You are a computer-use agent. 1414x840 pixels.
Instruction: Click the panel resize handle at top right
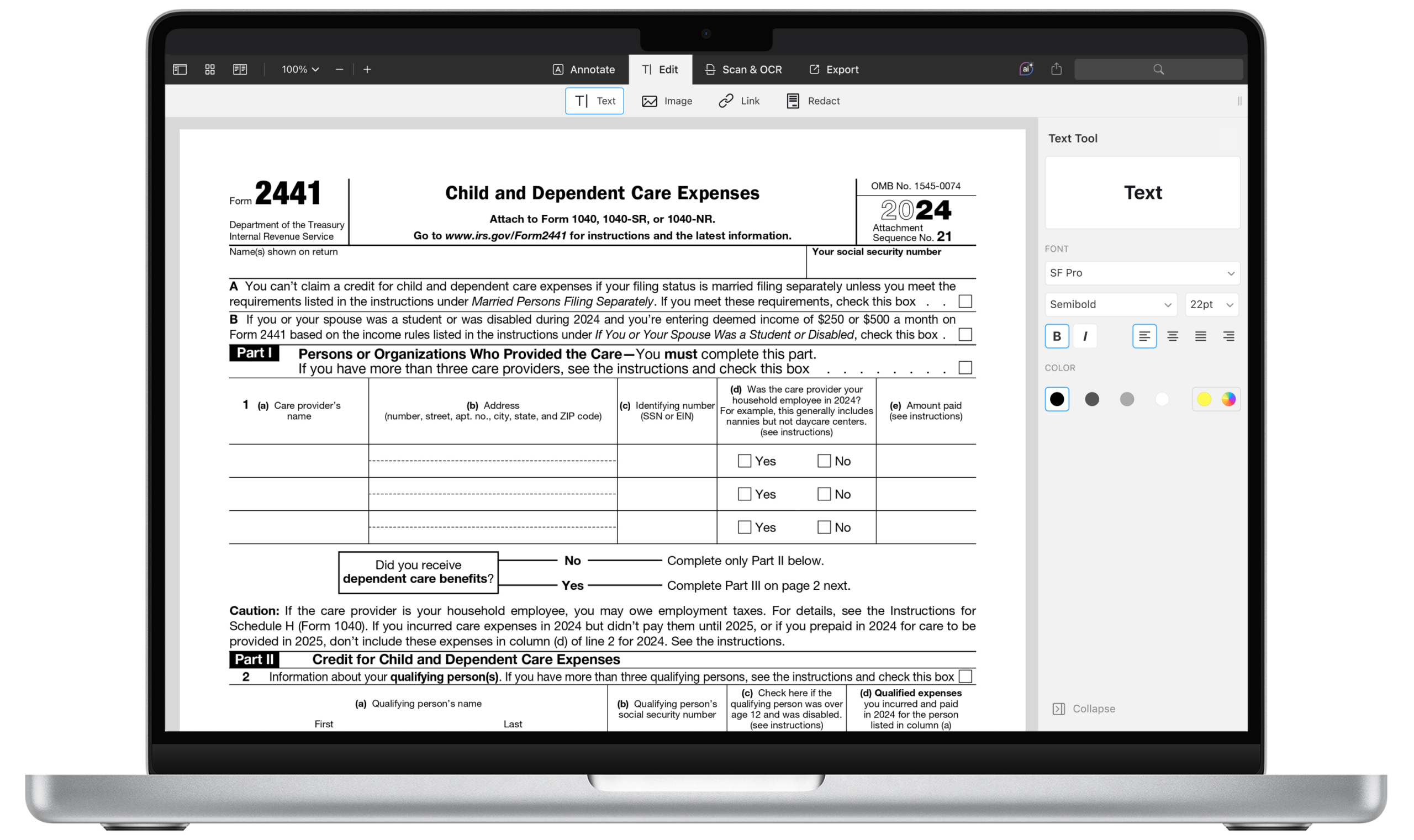tap(1239, 101)
